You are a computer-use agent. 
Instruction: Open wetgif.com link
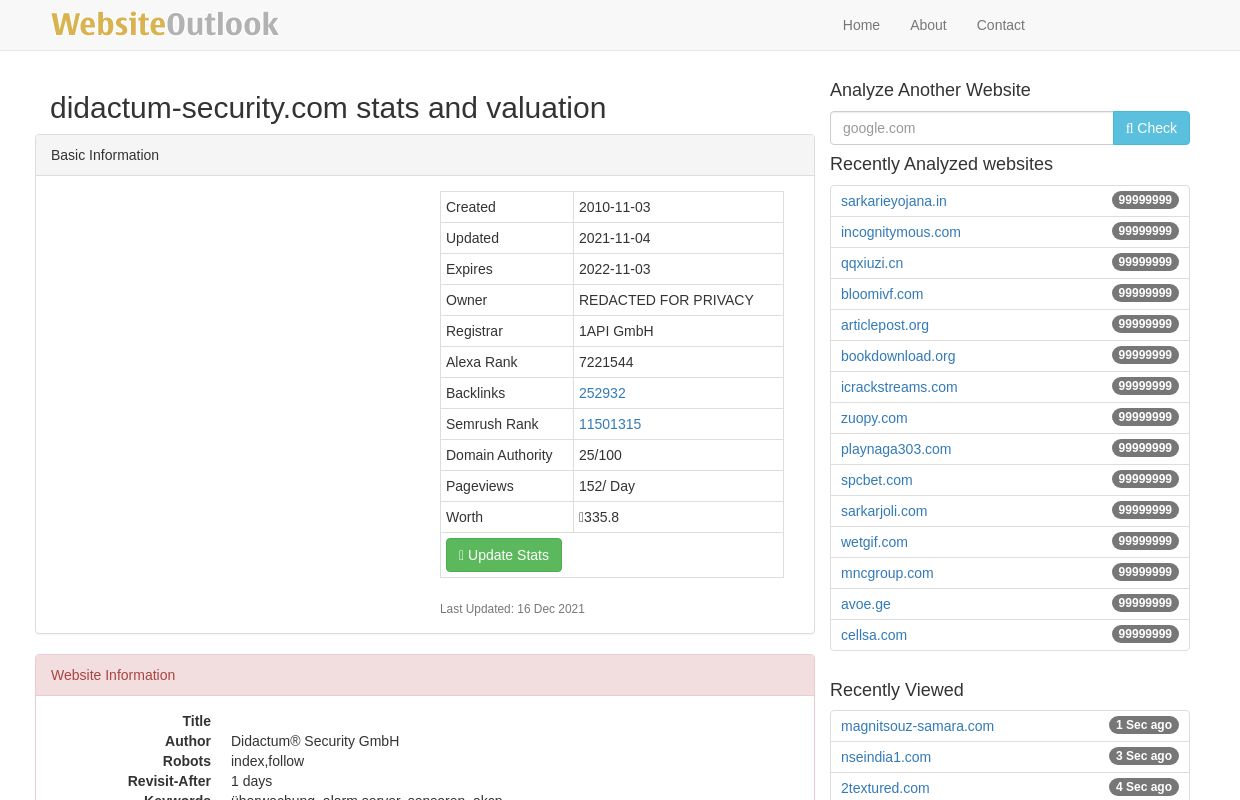pyautogui.click(x=874, y=542)
